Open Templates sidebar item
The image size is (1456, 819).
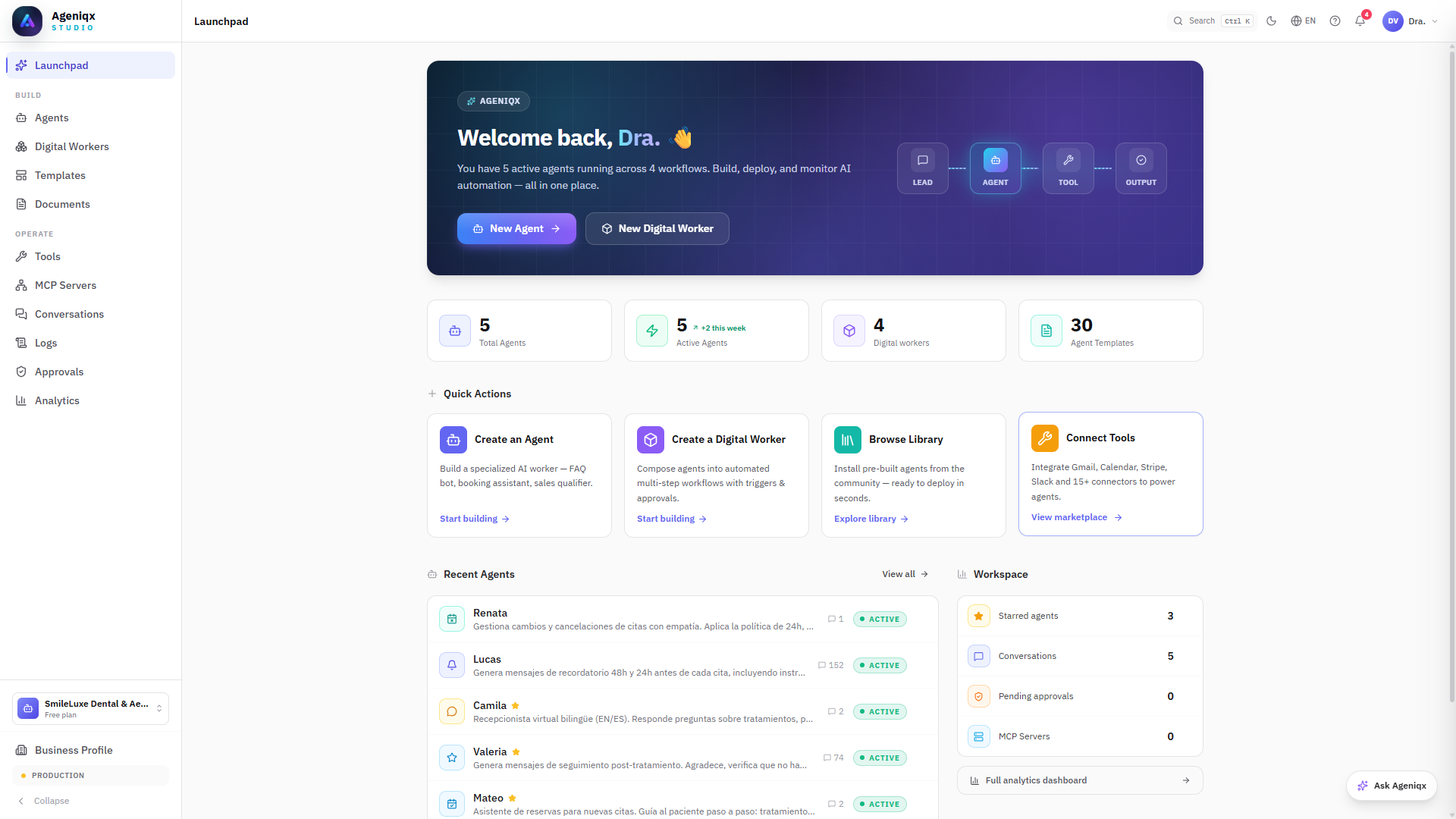[90, 175]
